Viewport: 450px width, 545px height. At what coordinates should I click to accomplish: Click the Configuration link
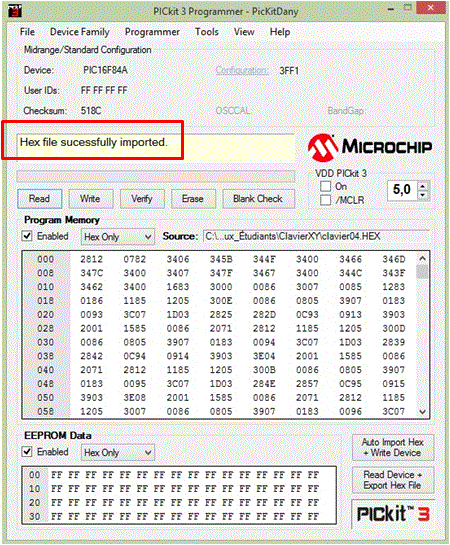coord(242,70)
